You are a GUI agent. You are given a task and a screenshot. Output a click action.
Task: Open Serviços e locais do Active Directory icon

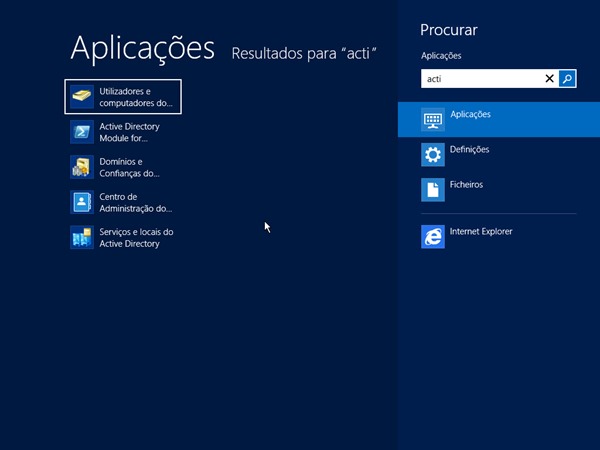(x=82, y=238)
